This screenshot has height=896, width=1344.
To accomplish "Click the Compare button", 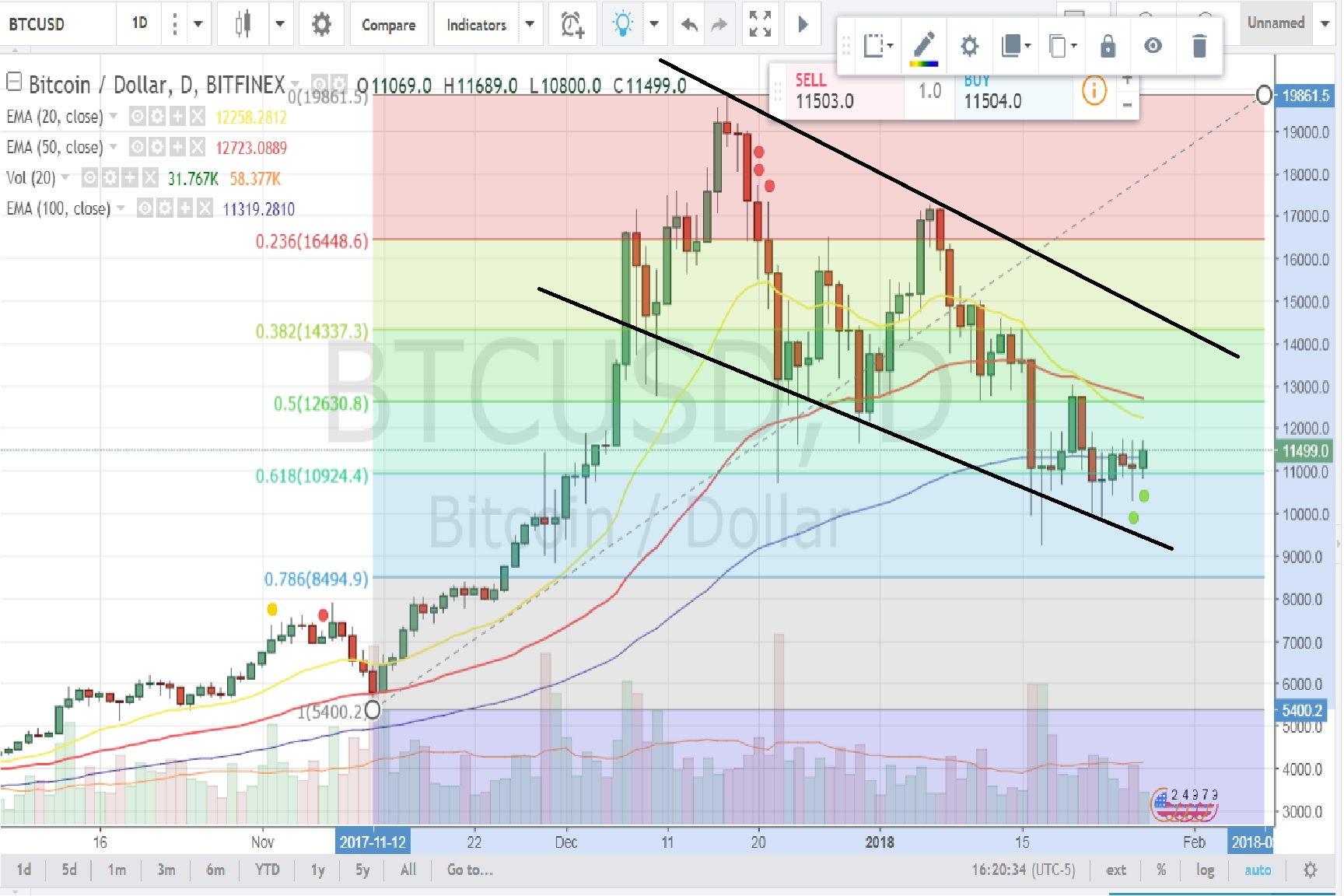I will pyautogui.click(x=388, y=24).
